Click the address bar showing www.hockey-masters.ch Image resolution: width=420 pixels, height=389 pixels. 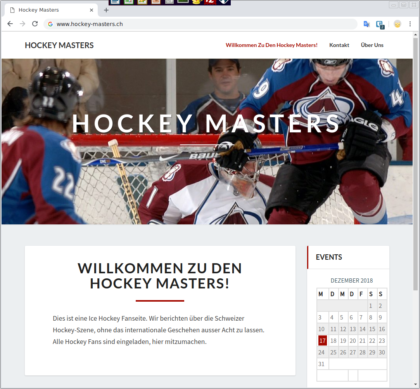click(x=200, y=24)
